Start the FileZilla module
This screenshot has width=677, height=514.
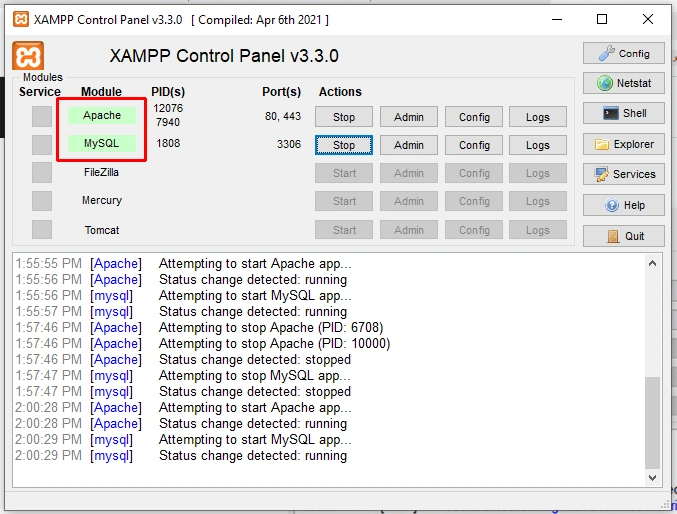344,173
